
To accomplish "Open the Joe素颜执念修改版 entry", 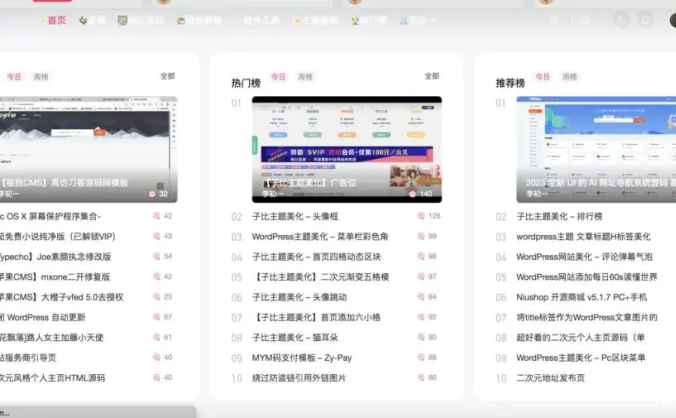I will [56, 257].
